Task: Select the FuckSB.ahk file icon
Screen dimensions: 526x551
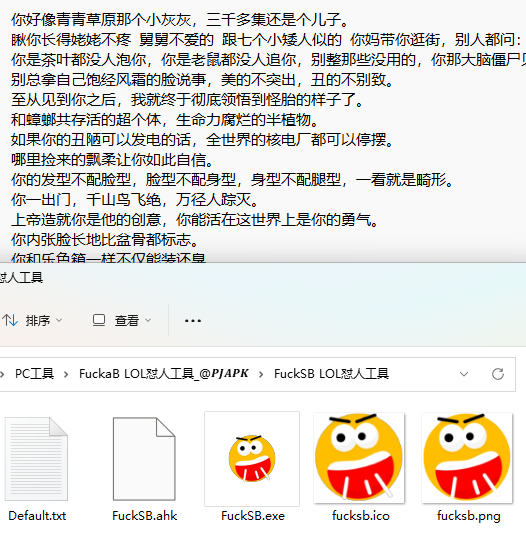Action: (x=144, y=459)
